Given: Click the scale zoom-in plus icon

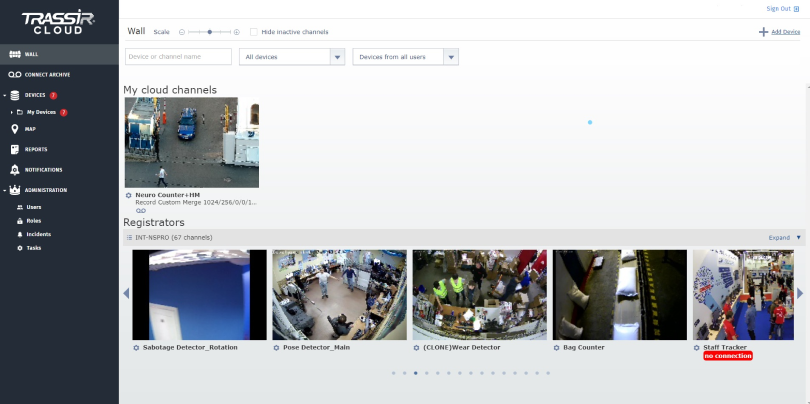Looking at the screenshot, I should pos(237,32).
